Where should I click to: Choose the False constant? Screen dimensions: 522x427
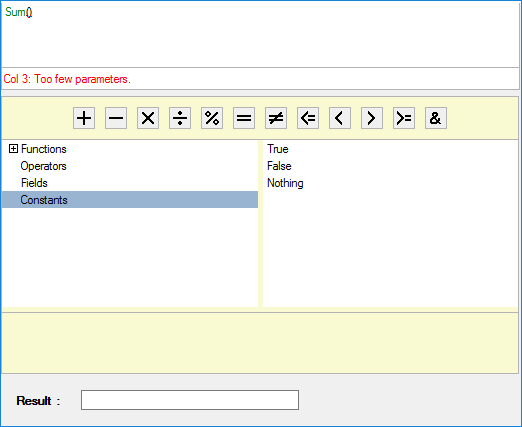click(x=279, y=166)
